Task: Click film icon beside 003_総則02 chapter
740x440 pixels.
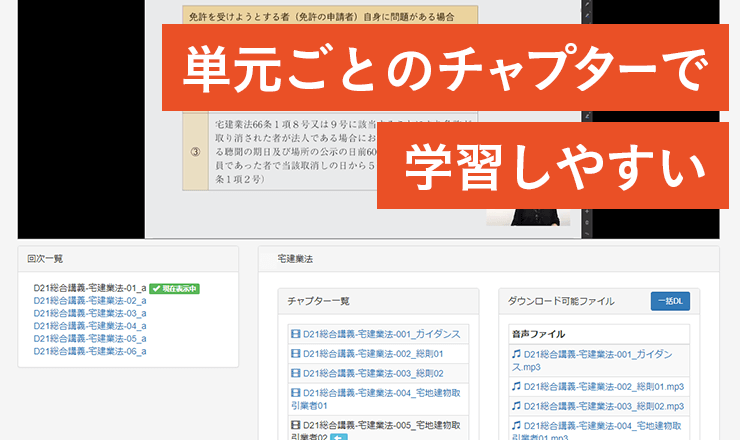Action: (295, 373)
